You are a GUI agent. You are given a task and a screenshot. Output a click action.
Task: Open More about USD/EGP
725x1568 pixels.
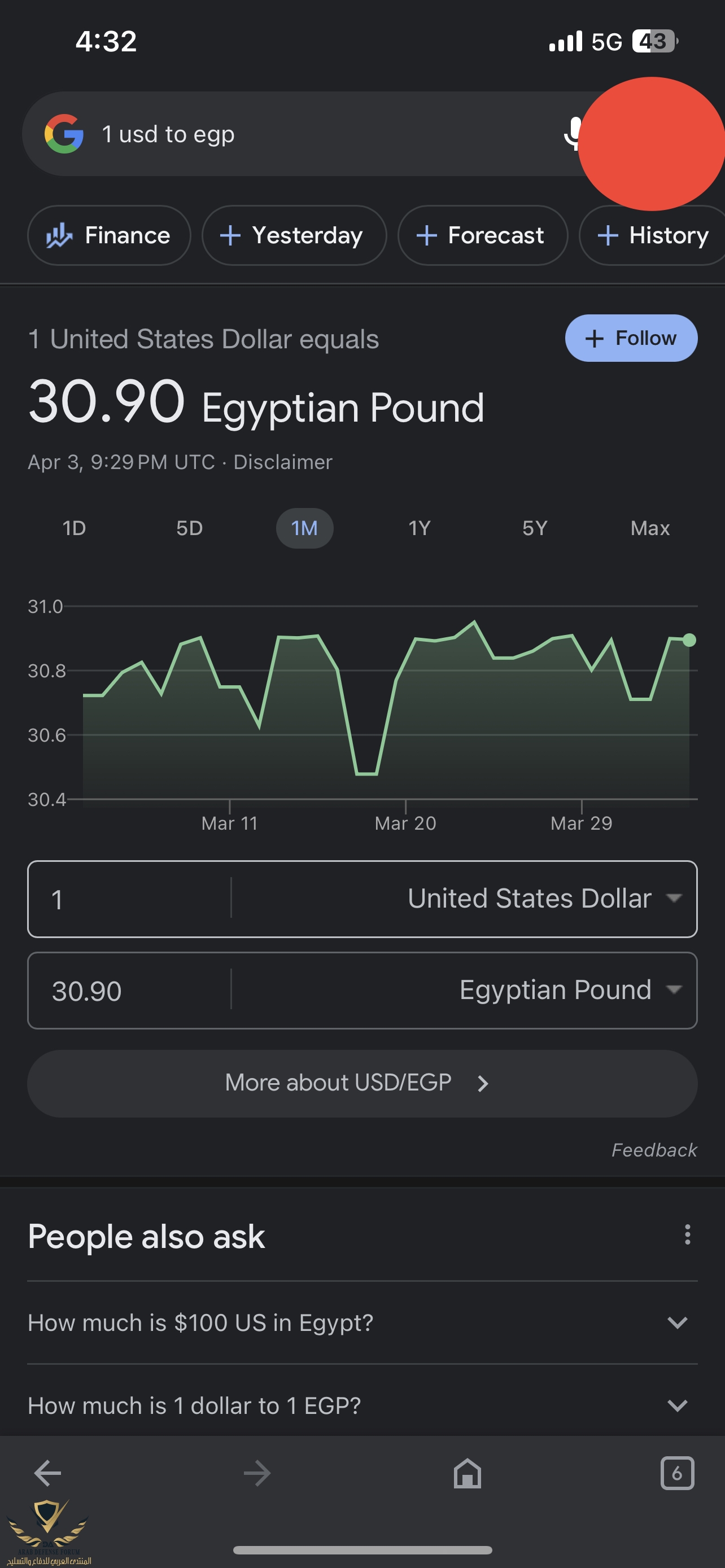362,1083
